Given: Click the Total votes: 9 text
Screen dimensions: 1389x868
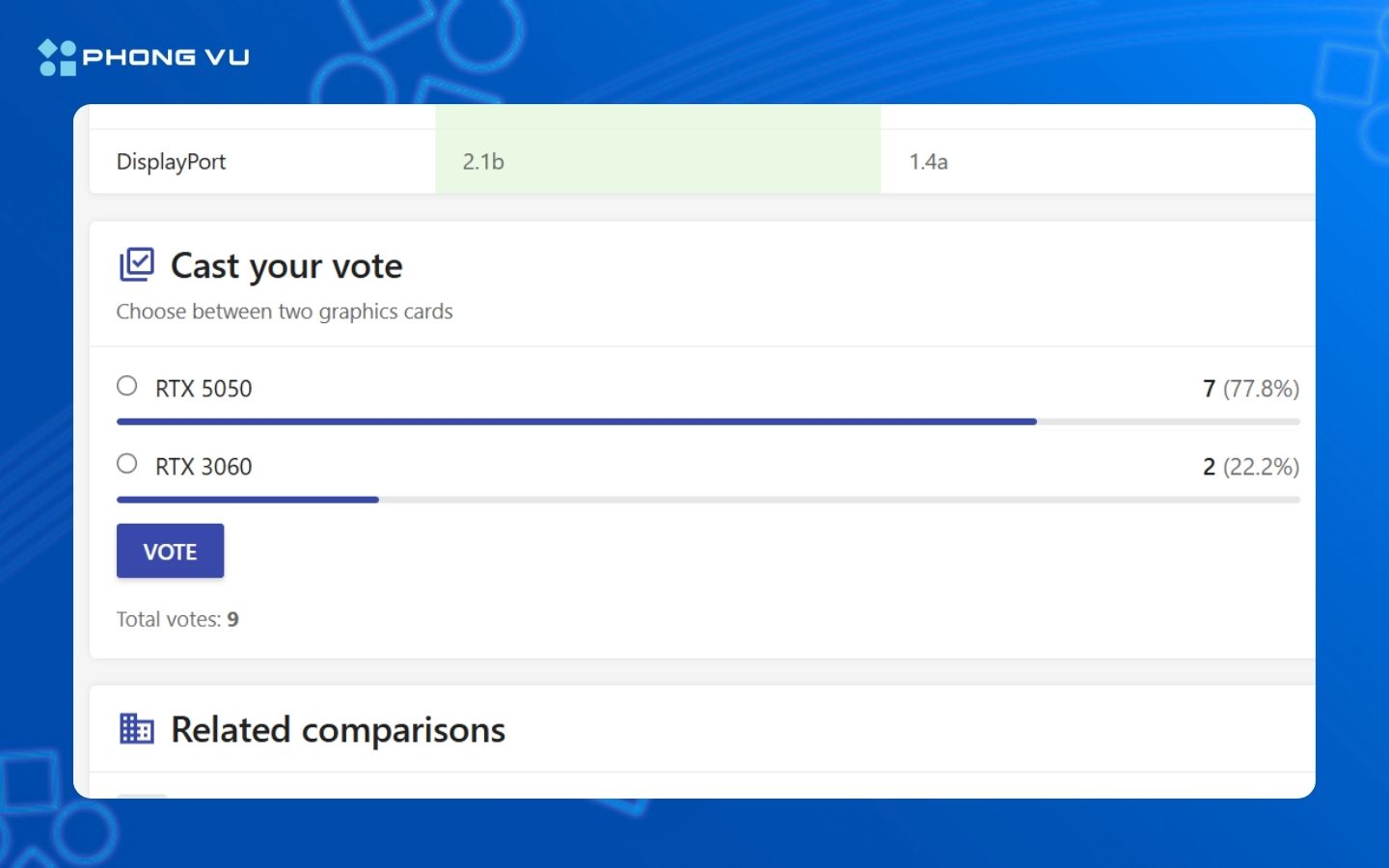Looking at the screenshot, I should tap(177, 619).
